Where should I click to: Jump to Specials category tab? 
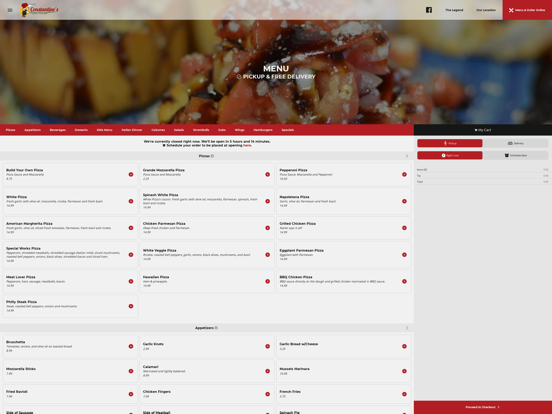point(288,130)
